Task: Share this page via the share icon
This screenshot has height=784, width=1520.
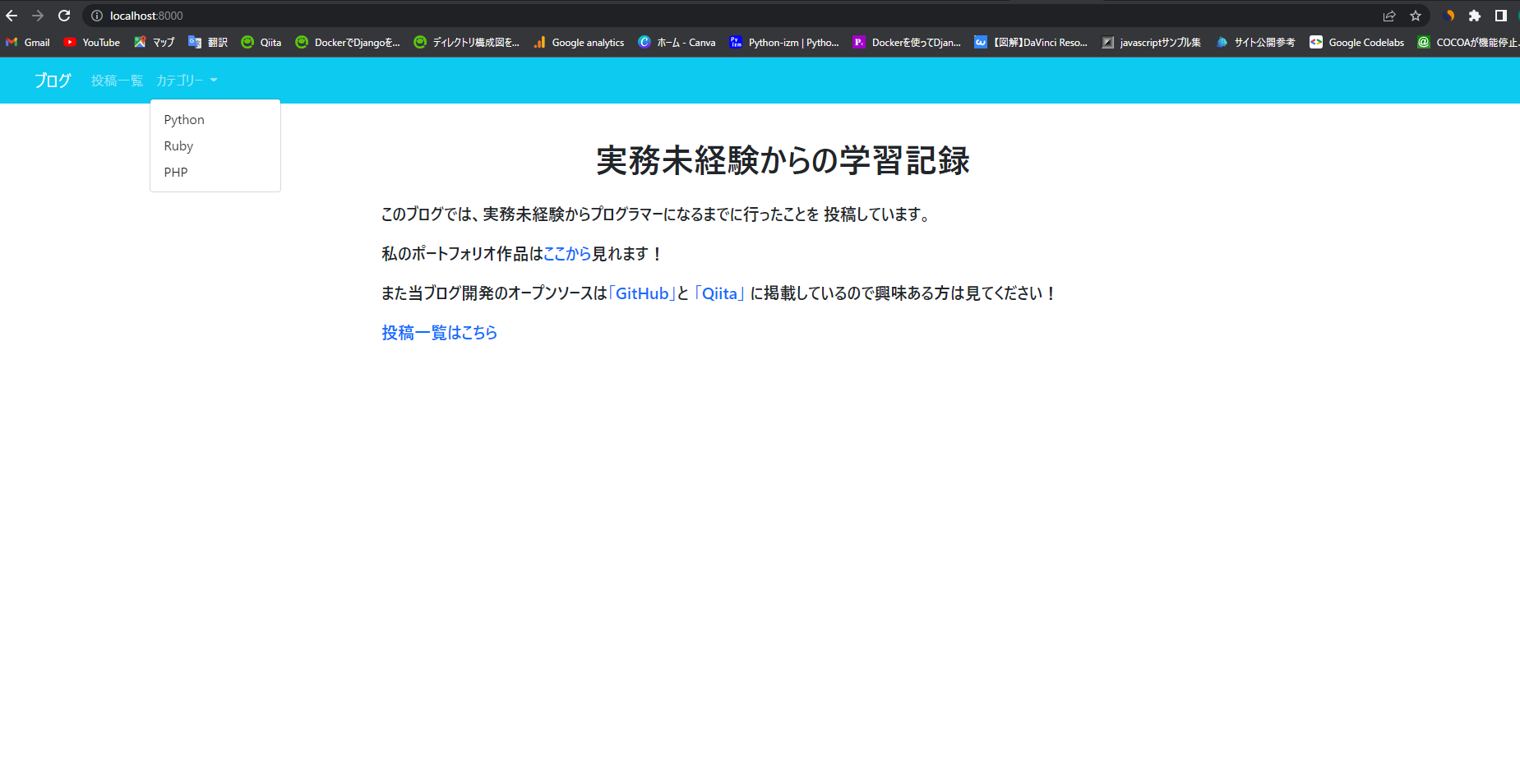Action: (x=1389, y=16)
